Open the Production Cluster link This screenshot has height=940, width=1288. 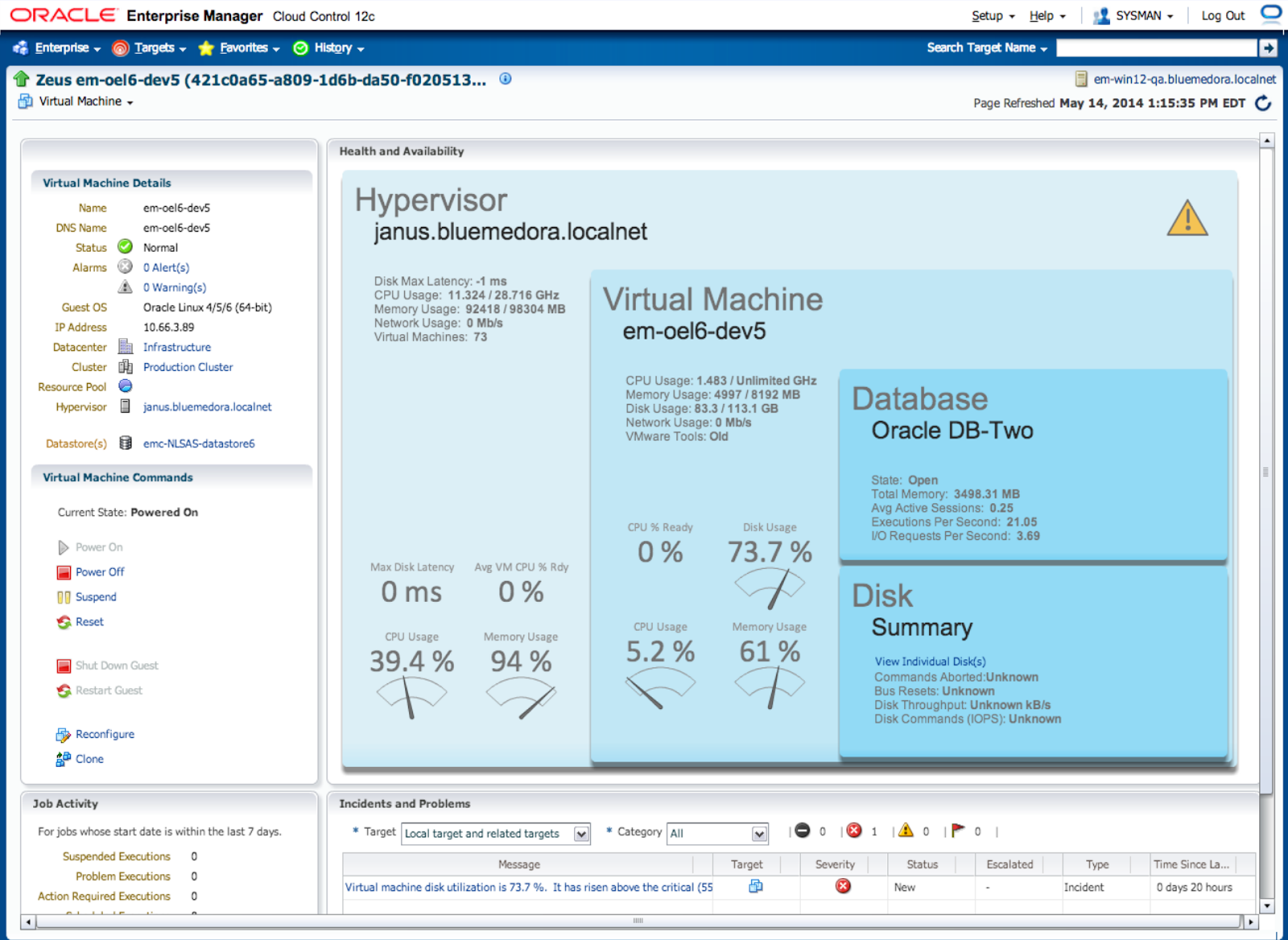188,367
